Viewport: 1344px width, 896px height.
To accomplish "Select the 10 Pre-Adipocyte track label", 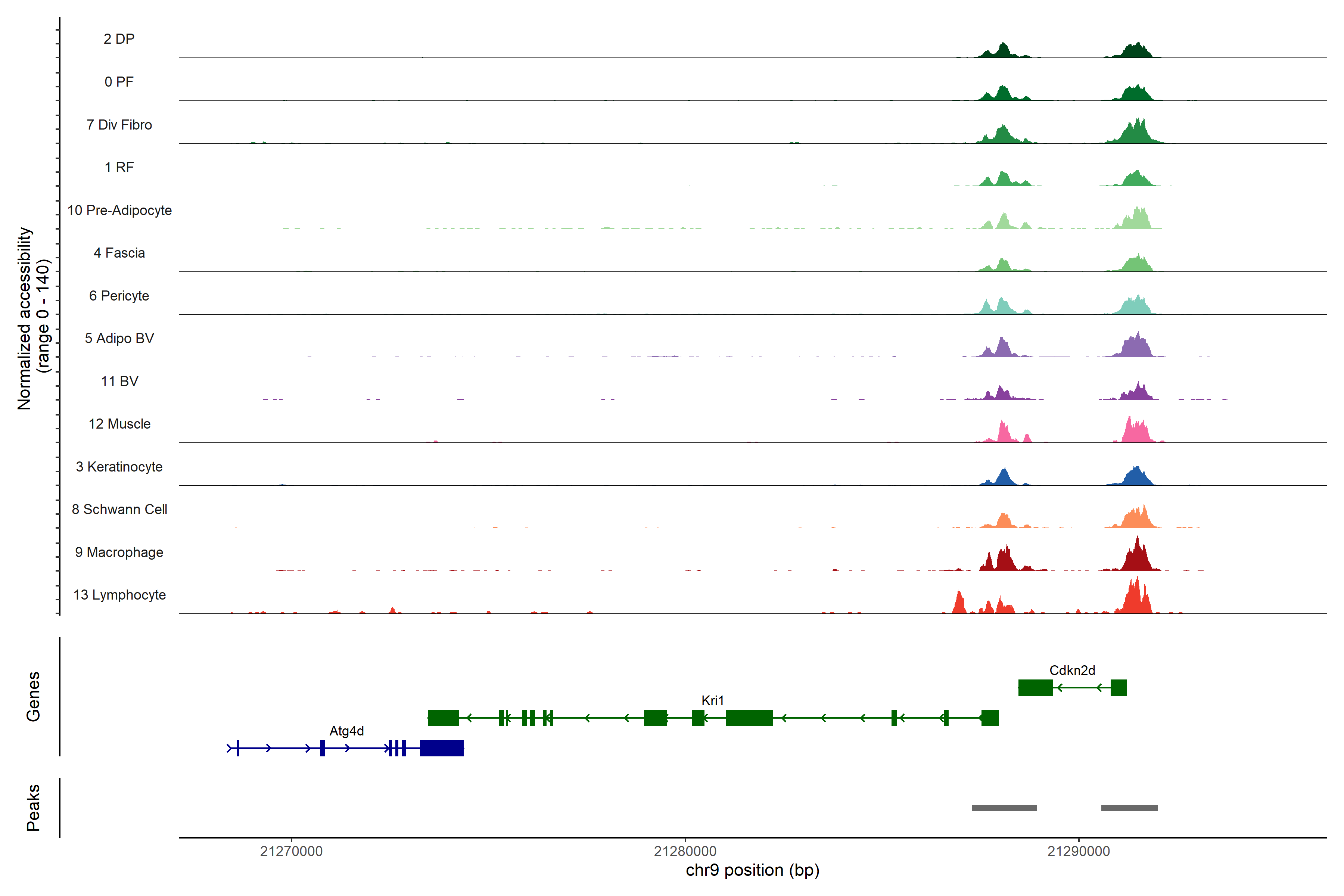I will point(119,210).
